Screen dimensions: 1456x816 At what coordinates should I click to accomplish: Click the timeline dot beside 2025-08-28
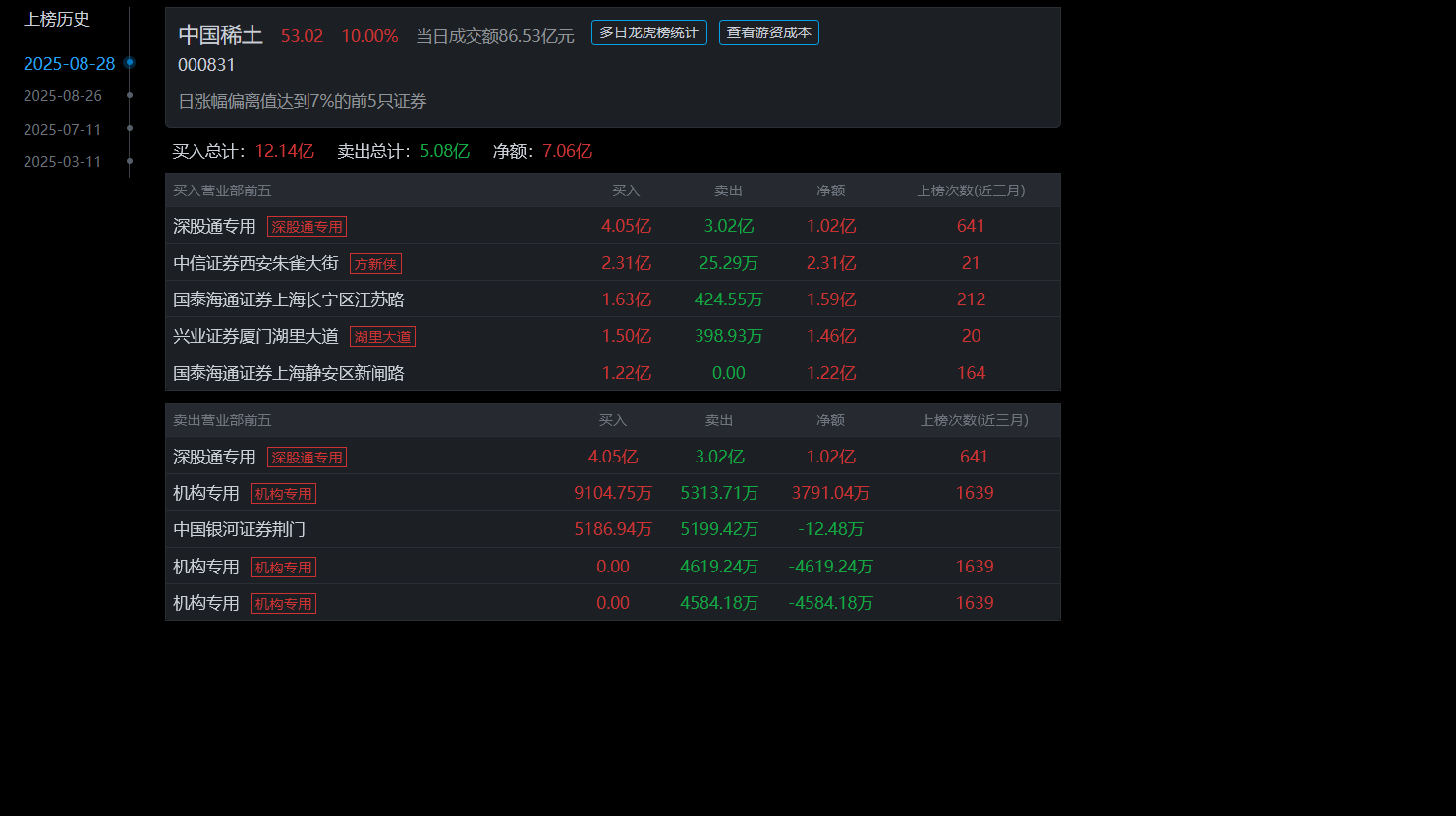tap(130, 63)
